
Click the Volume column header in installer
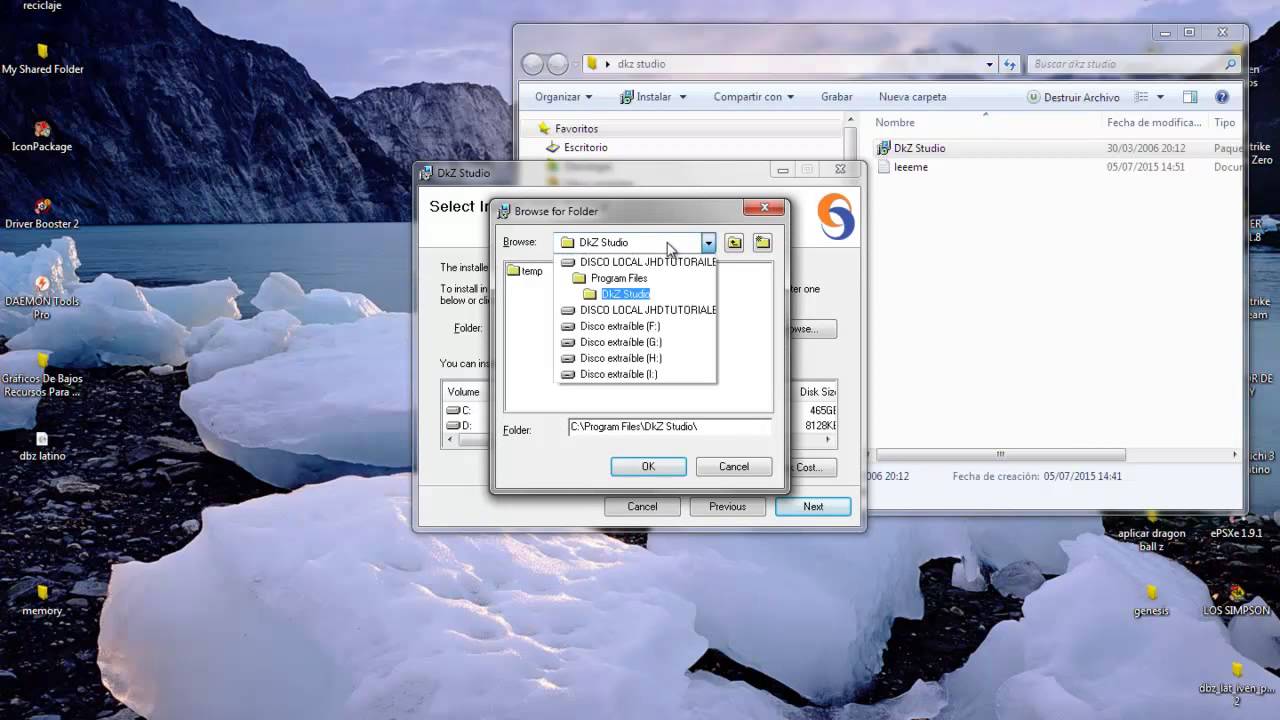[463, 392]
